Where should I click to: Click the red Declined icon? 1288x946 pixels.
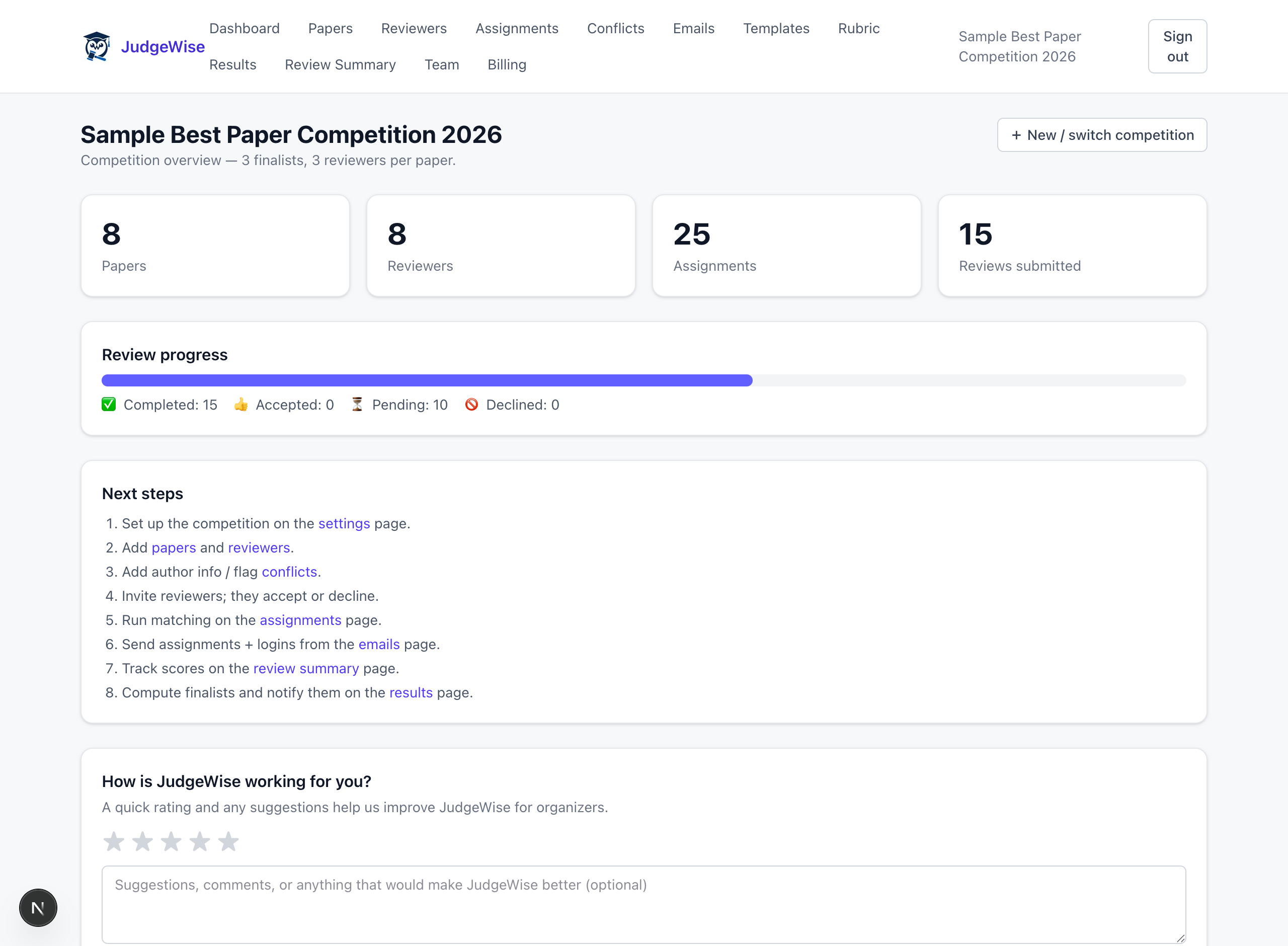(x=472, y=404)
